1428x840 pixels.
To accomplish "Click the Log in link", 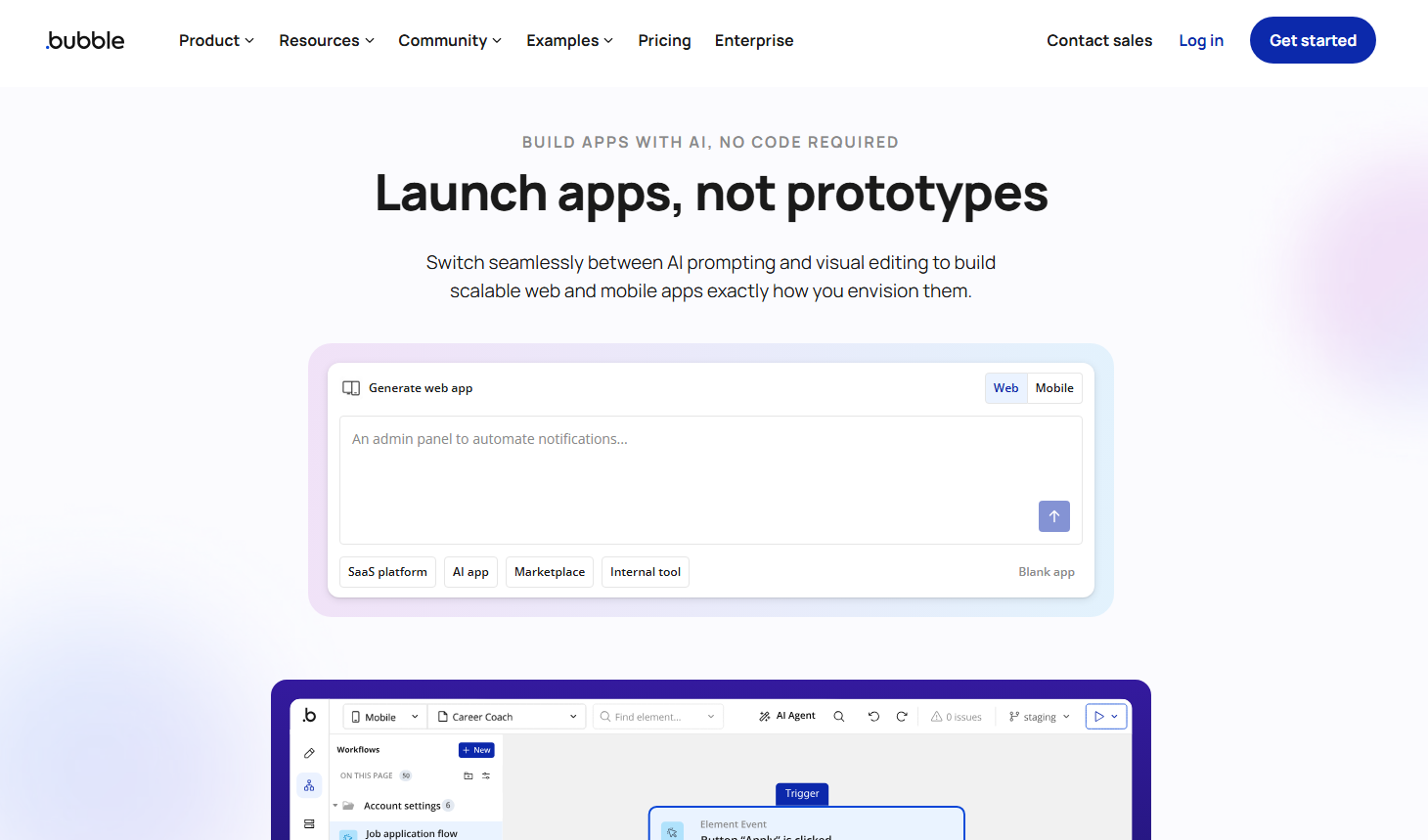I will (x=1201, y=40).
